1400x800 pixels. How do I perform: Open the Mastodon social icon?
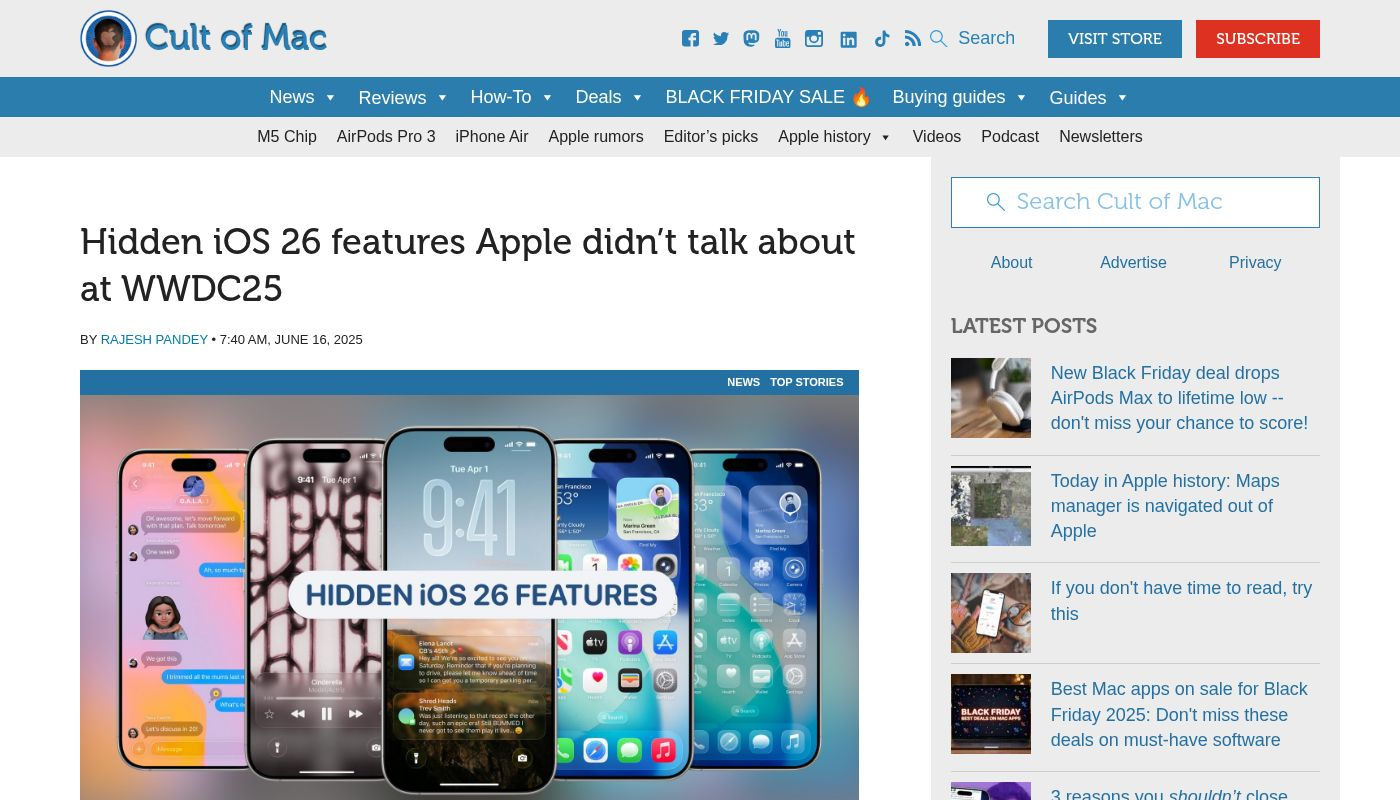point(751,39)
